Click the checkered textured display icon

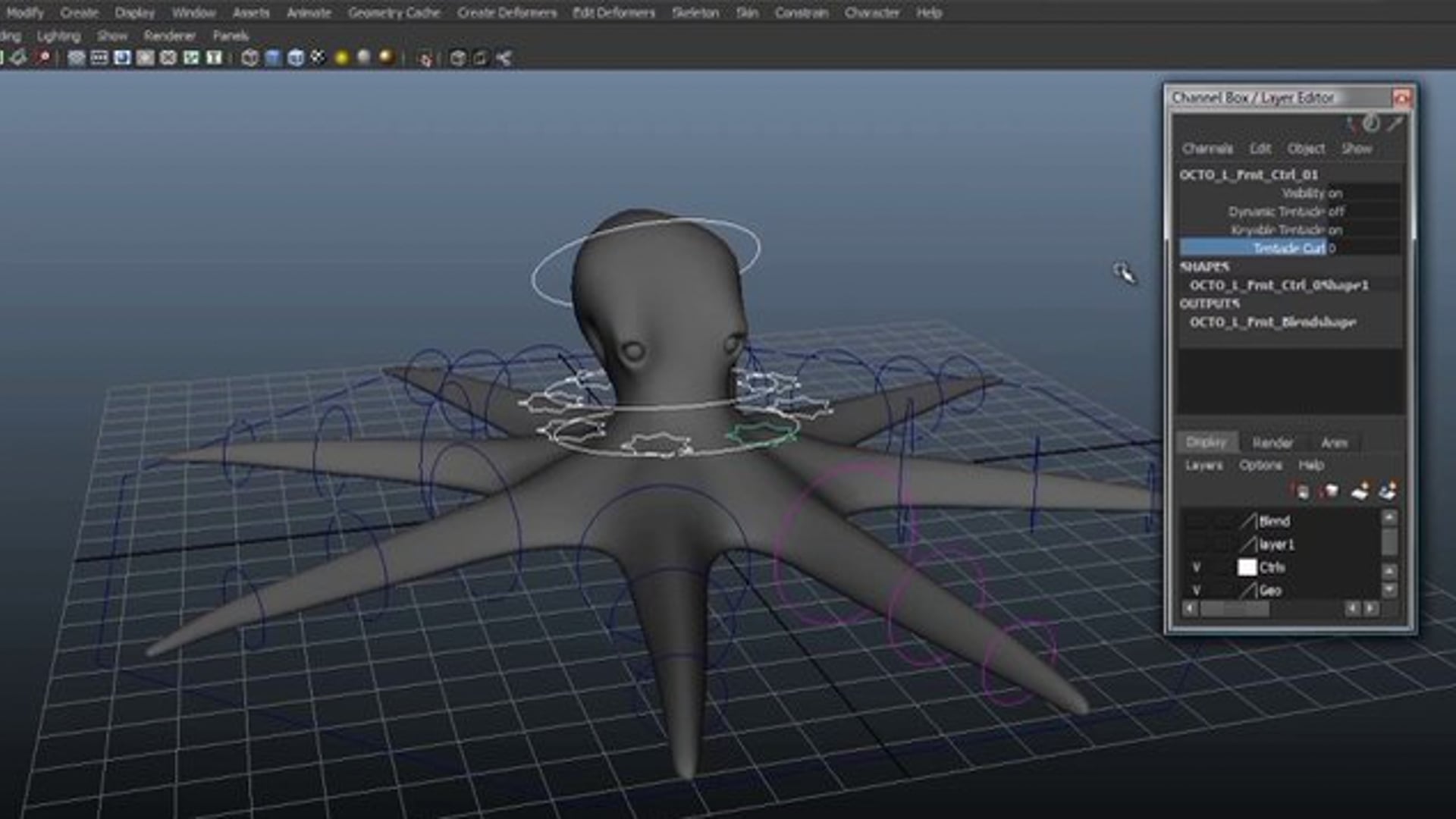click(x=318, y=58)
